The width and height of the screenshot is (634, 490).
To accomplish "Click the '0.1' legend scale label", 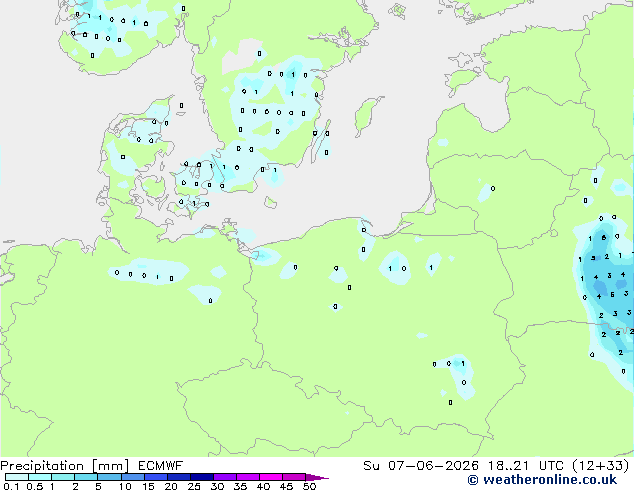I will (x=11, y=486).
